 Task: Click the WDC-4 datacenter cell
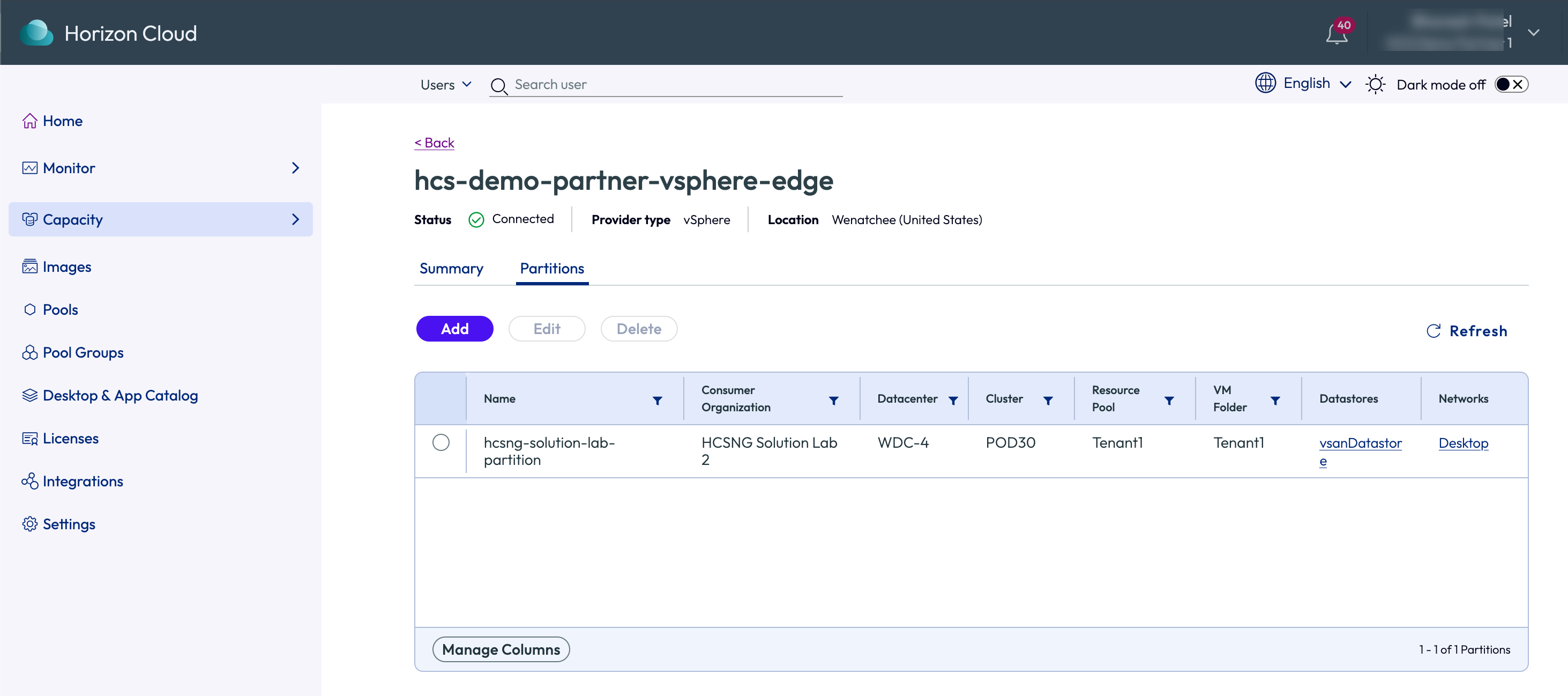point(904,443)
